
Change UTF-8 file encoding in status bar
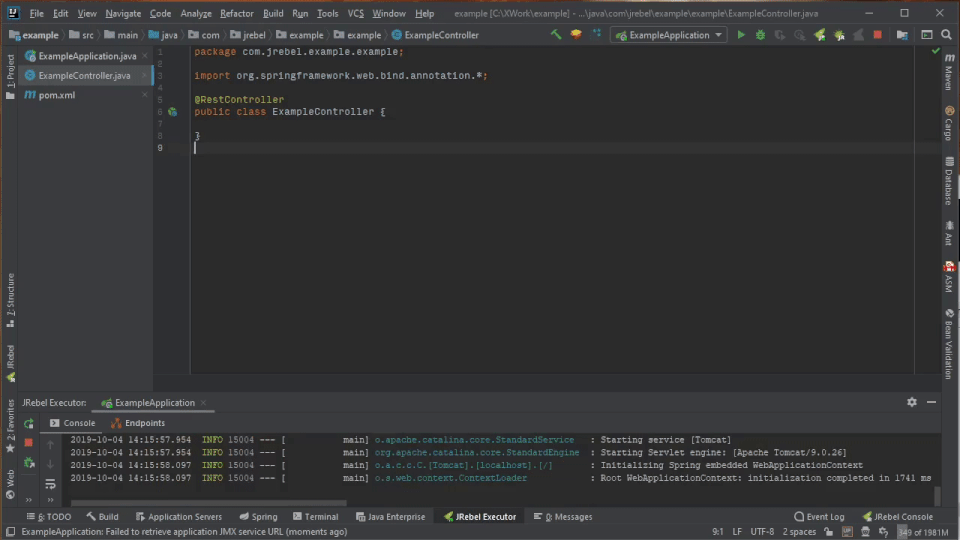point(762,532)
